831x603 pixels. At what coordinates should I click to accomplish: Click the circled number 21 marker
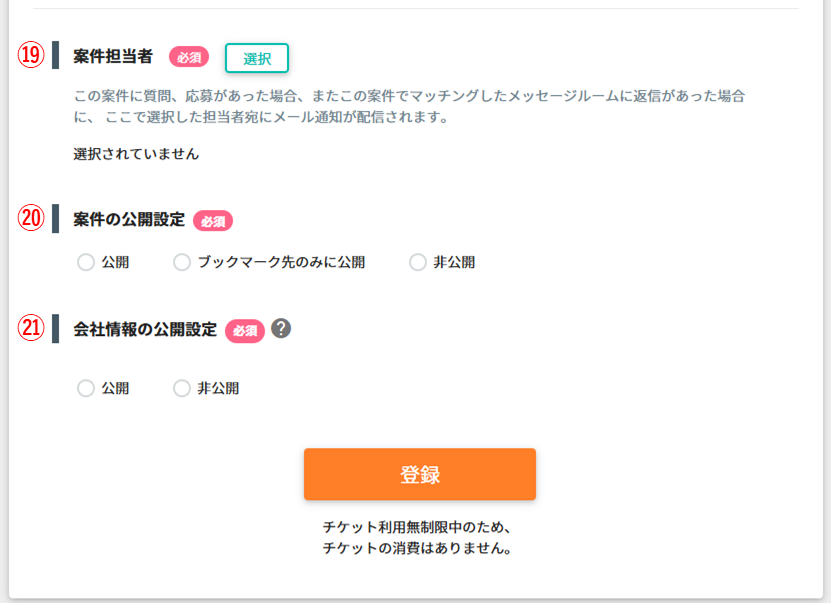[31, 327]
